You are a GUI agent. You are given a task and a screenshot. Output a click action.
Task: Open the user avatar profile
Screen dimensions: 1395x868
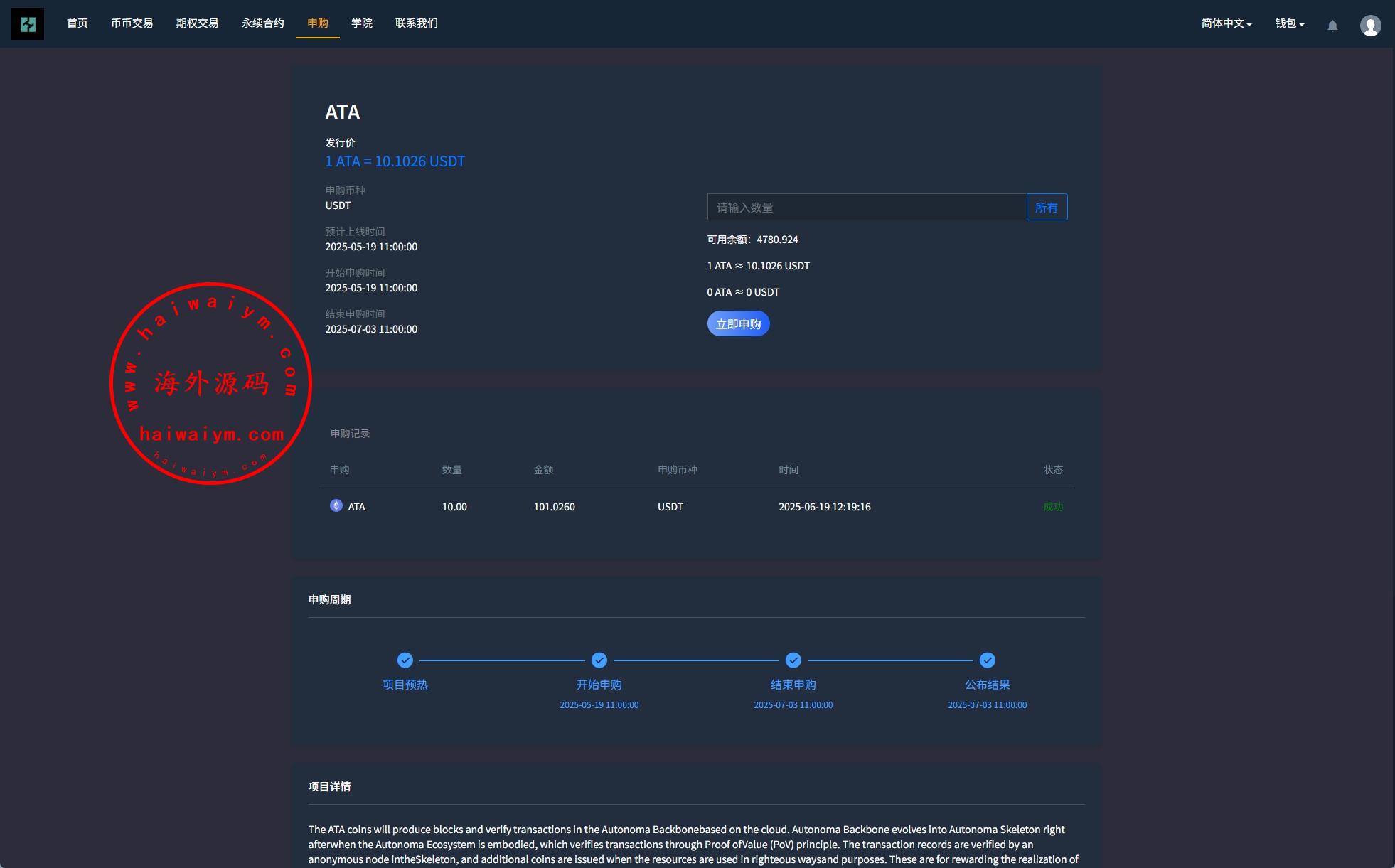click(x=1370, y=26)
